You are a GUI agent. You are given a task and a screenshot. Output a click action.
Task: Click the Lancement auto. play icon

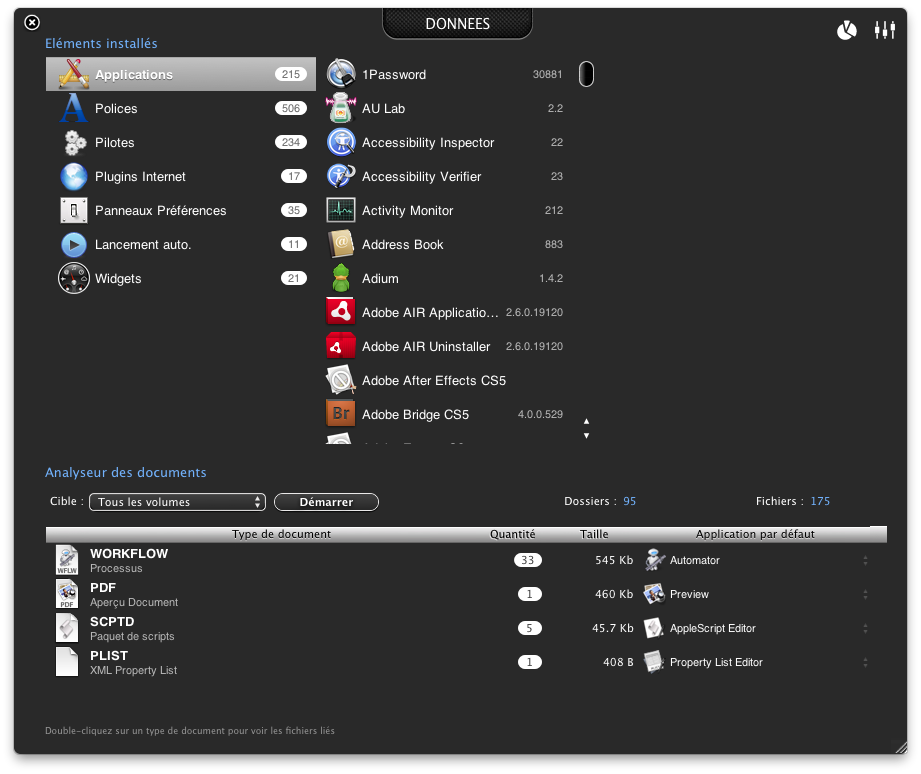[74, 244]
